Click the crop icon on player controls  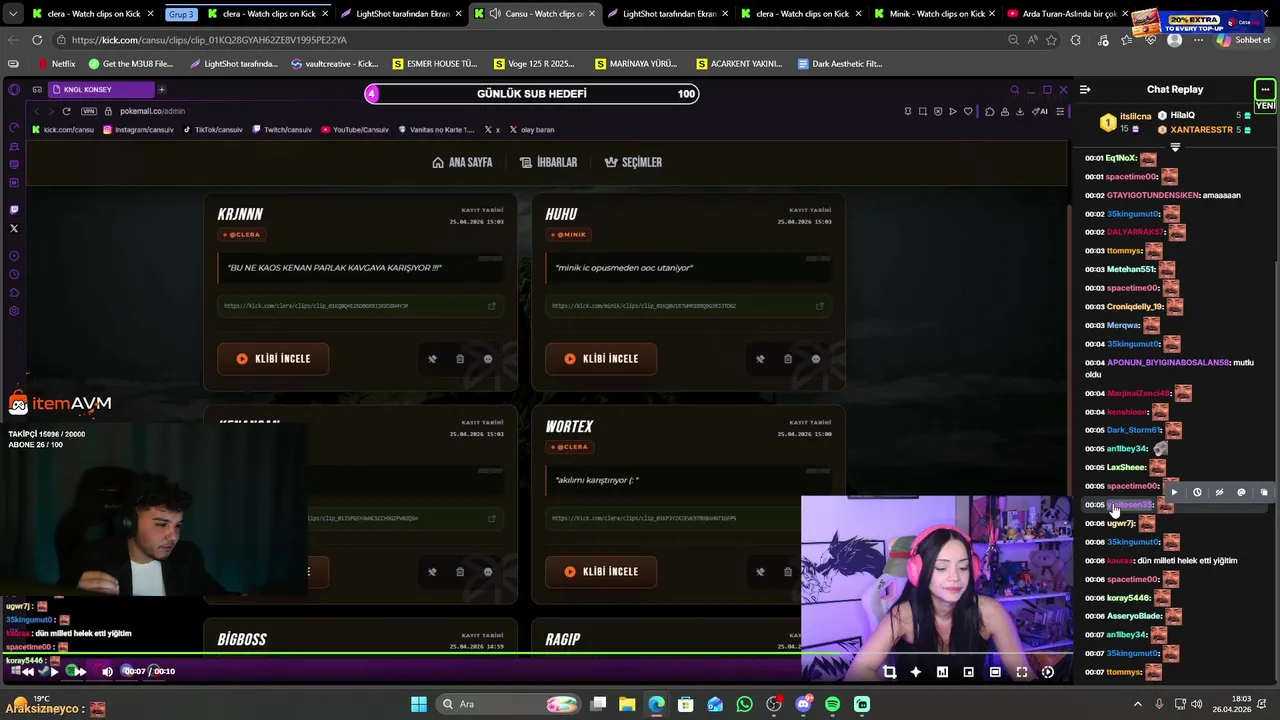(889, 672)
